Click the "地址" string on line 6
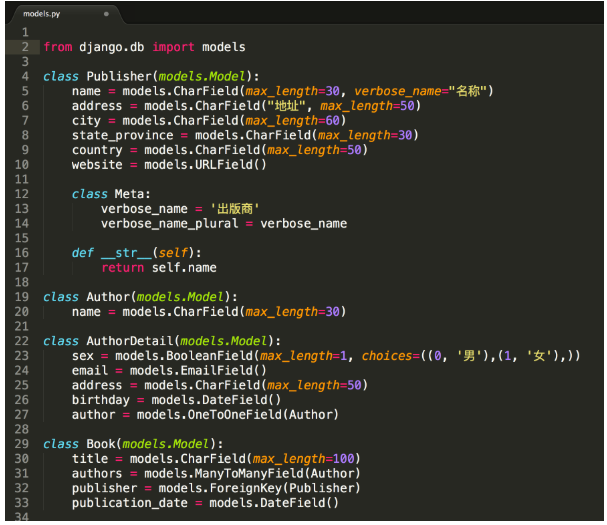This screenshot has width=607, height=525. [x=286, y=106]
